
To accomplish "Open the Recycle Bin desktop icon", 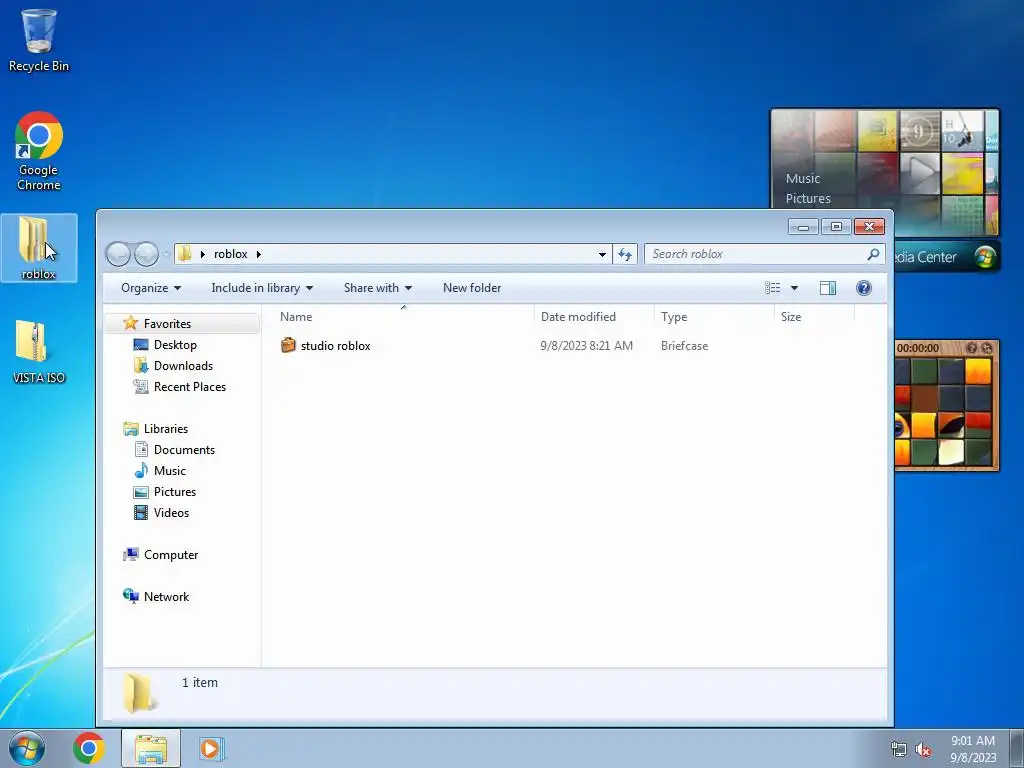I will pyautogui.click(x=39, y=40).
